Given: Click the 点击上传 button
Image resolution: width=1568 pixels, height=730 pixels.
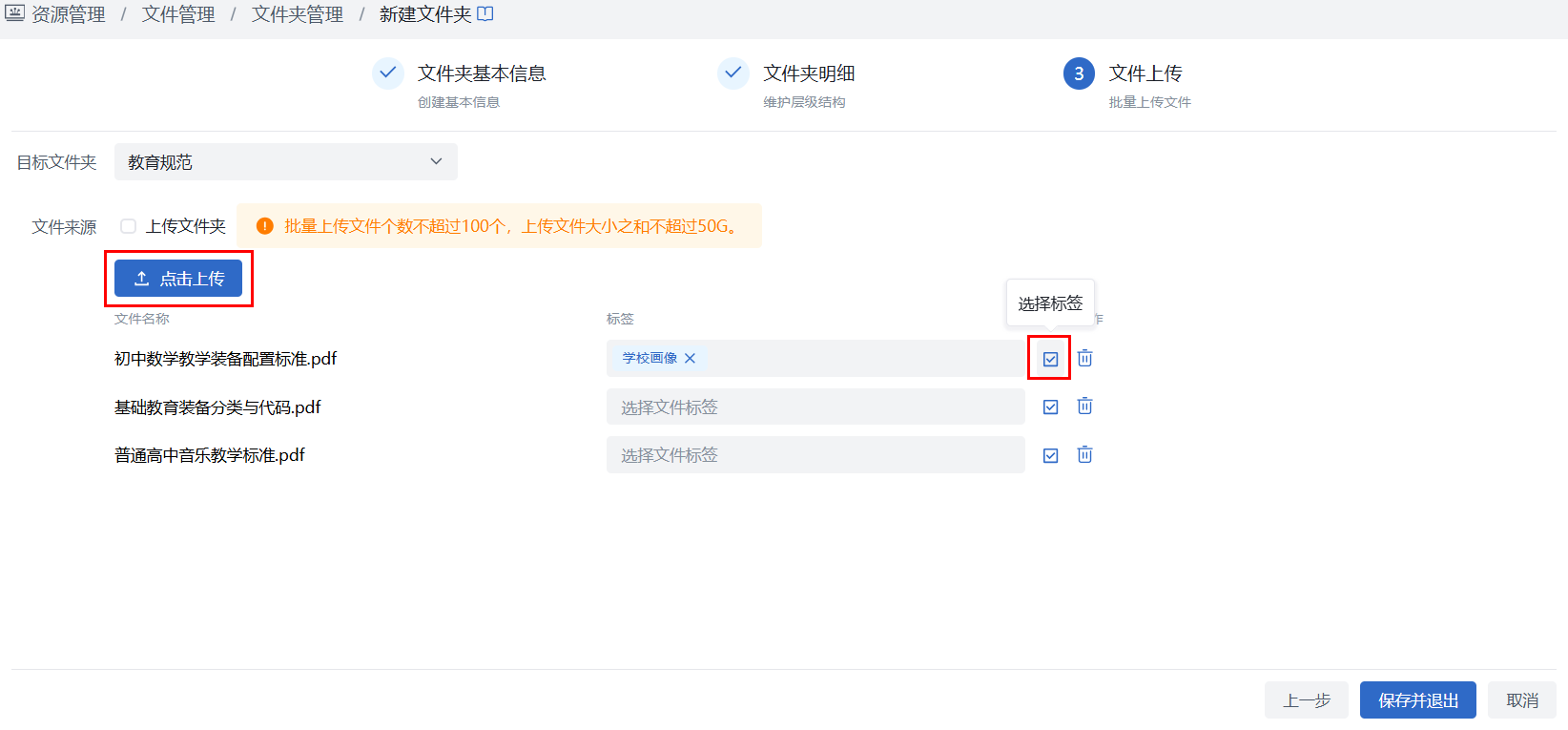Looking at the screenshot, I should click(x=178, y=279).
